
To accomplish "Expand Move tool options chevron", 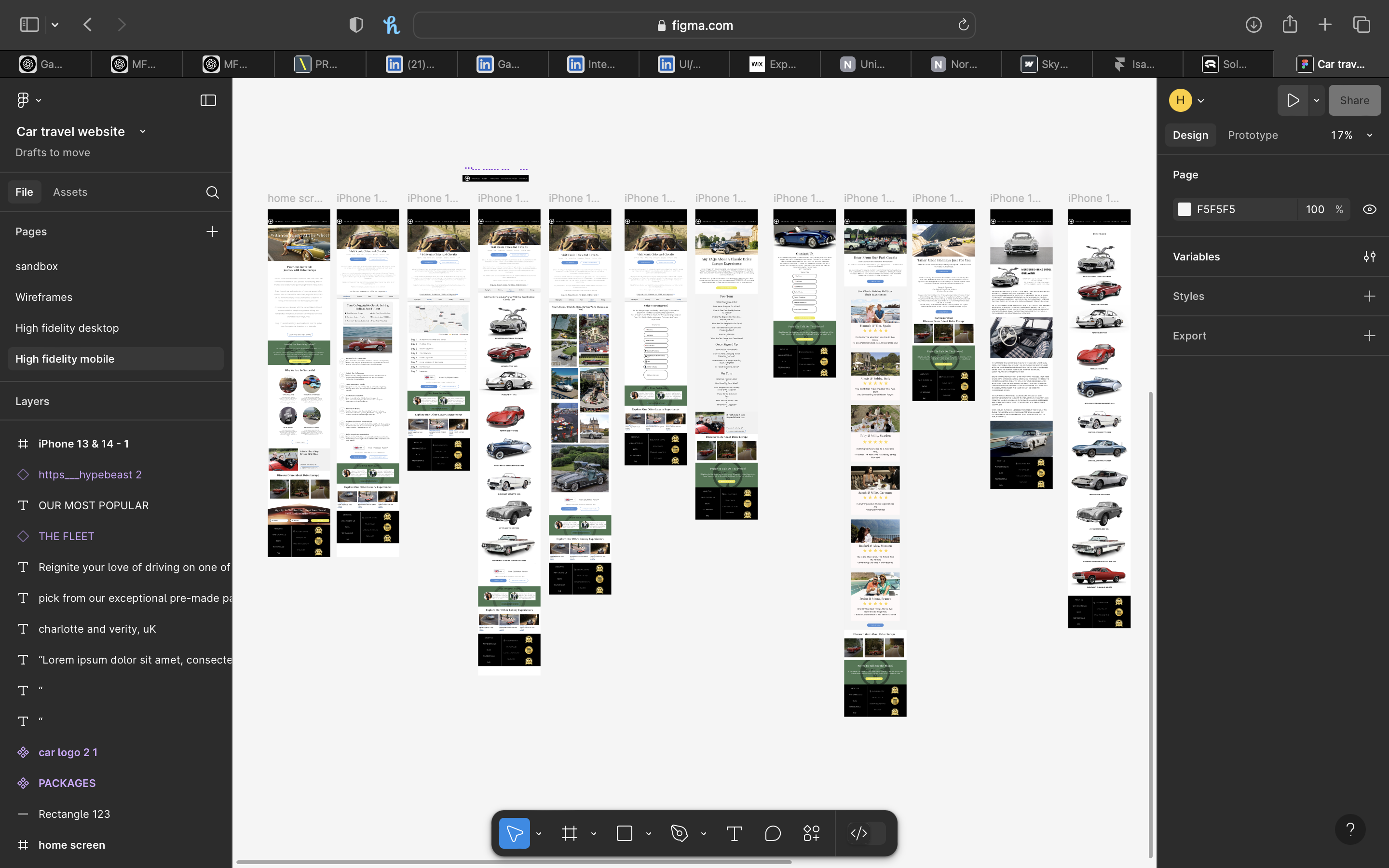I will [538, 834].
